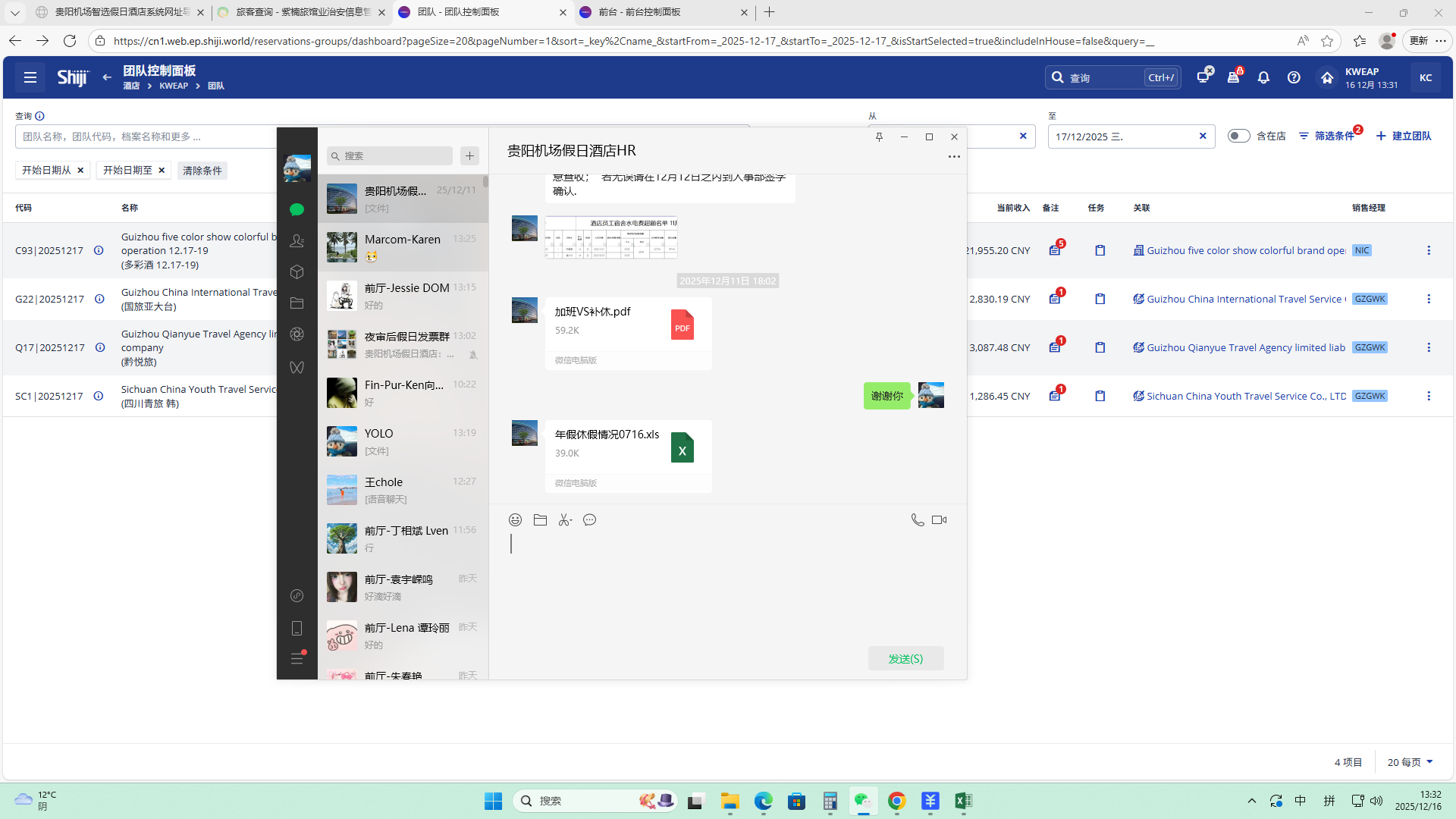
Task: Open notes icon for C93 group row
Action: (x=1054, y=250)
